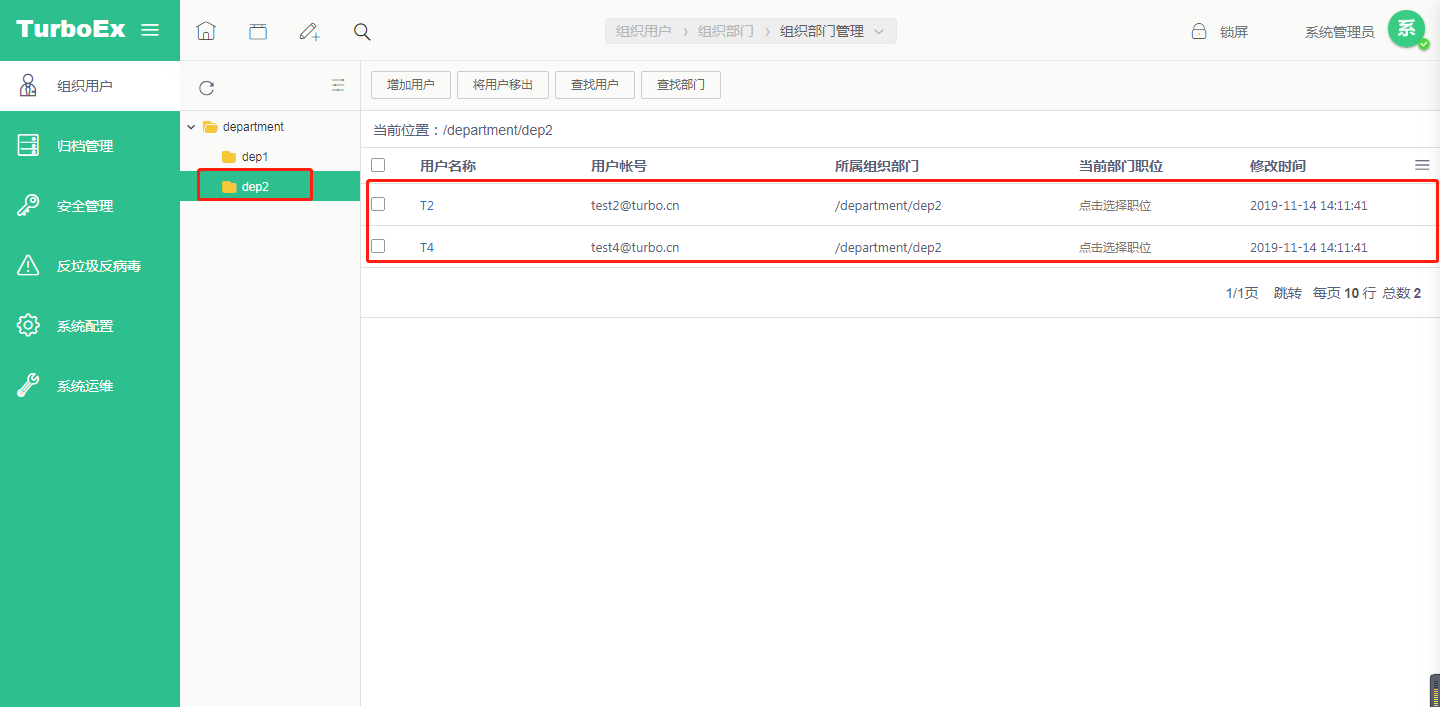The image size is (1440, 707).
Task: Go to 系统配置 sidebar menu
Action: click(x=85, y=326)
